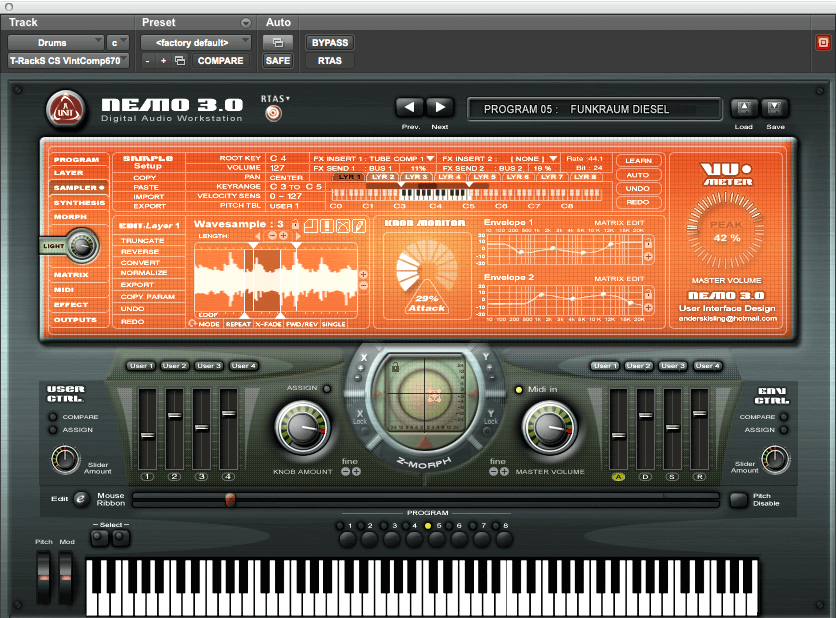Image resolution: width=836 pixels, height=618 pixels.
Task: Zoom in the waveform with the plus icon
Action: (x=363, y=275)
